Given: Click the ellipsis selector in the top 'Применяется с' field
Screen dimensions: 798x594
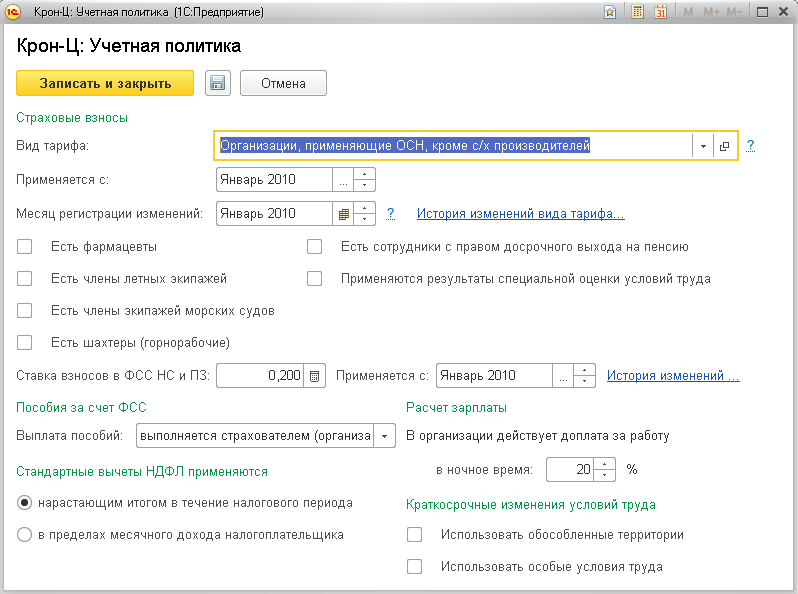Looking at the screenshot, I should tap(344, 180).
